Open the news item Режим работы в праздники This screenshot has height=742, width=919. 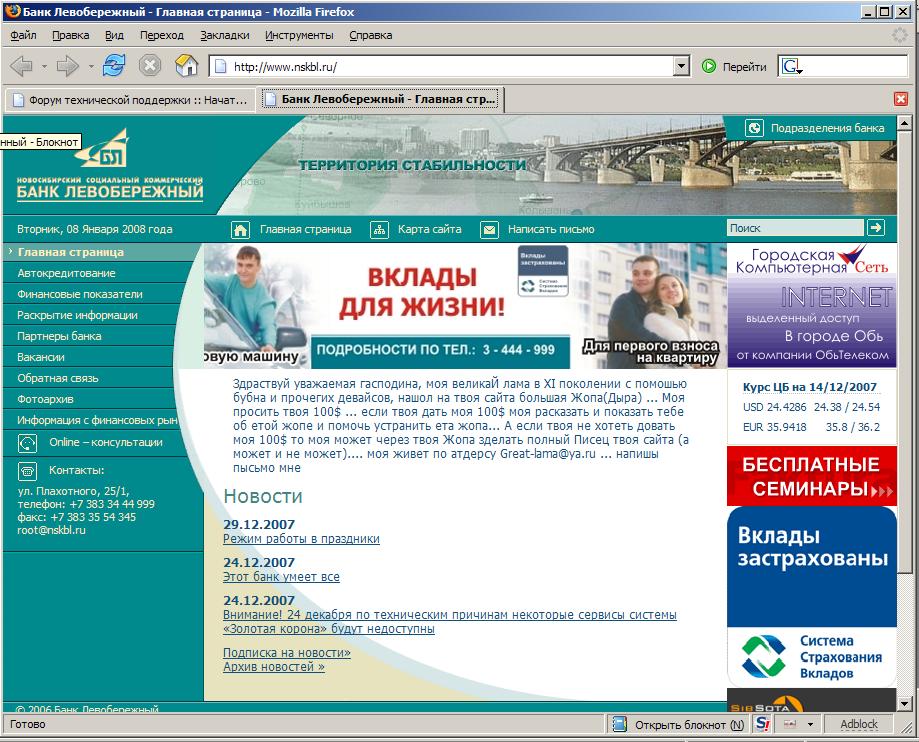(301, 539)
